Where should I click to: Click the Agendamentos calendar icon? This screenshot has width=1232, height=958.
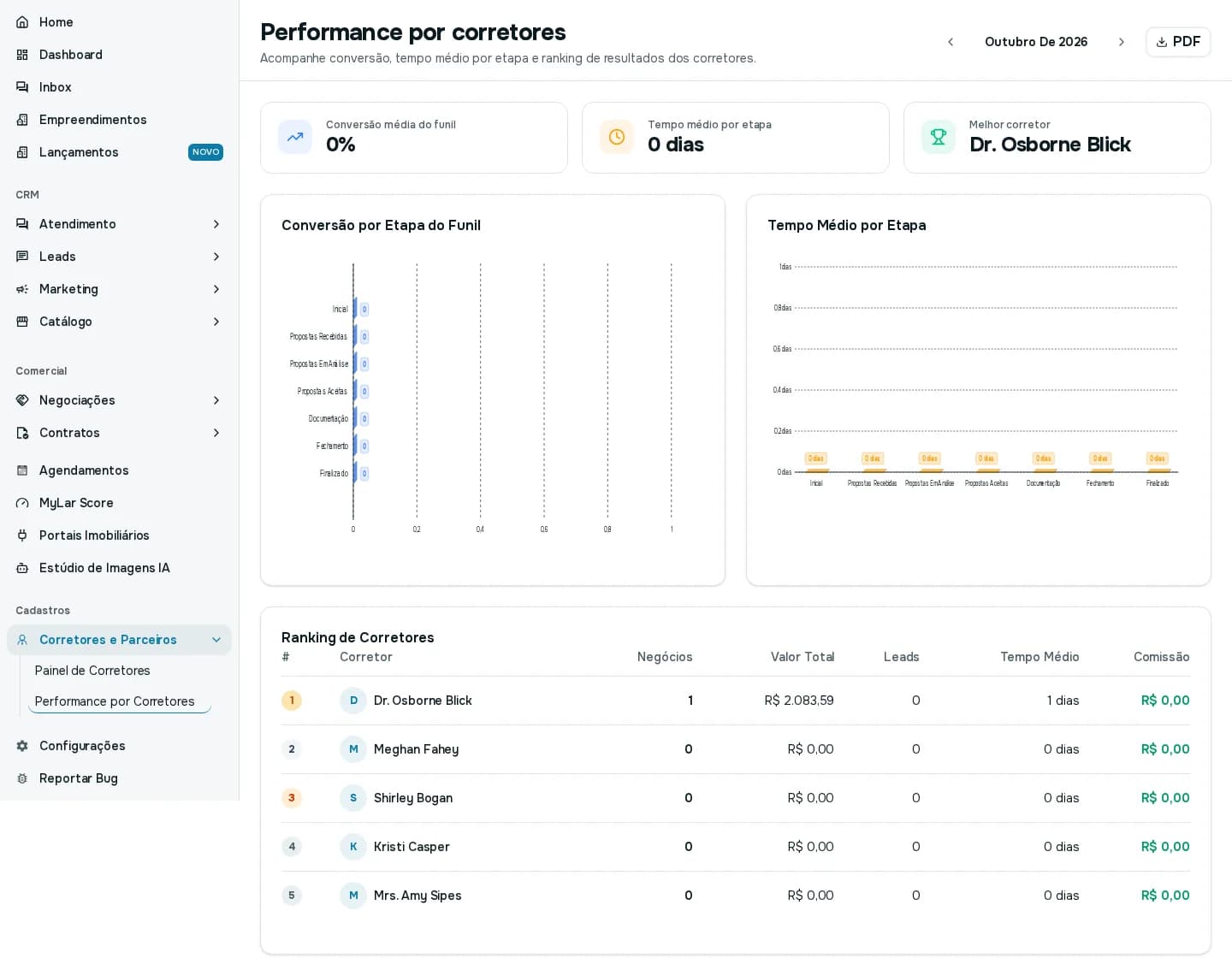coord(22,470)
